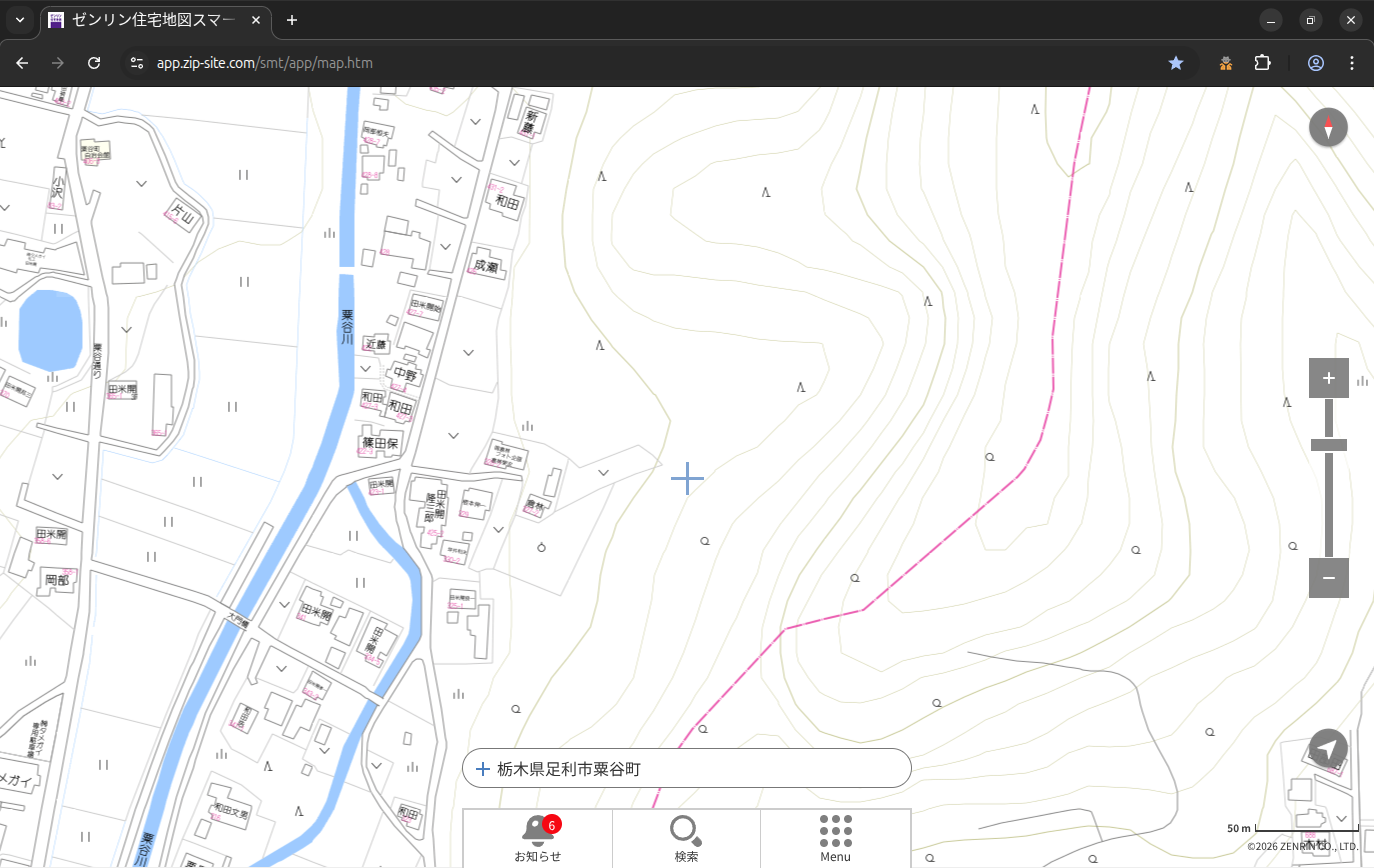Image resolution: width=1374 pixels, height=868 pixels.
Task: Open the 検索 search magnifier
Action: [x=686, y=837]
